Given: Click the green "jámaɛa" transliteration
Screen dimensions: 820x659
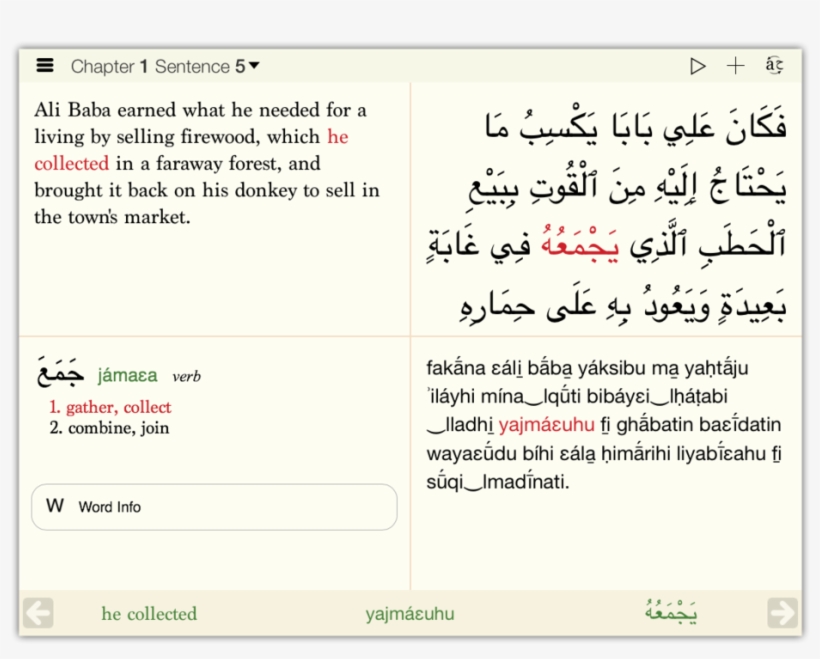Looking at the screenshot, I should [x=127, y=376].
